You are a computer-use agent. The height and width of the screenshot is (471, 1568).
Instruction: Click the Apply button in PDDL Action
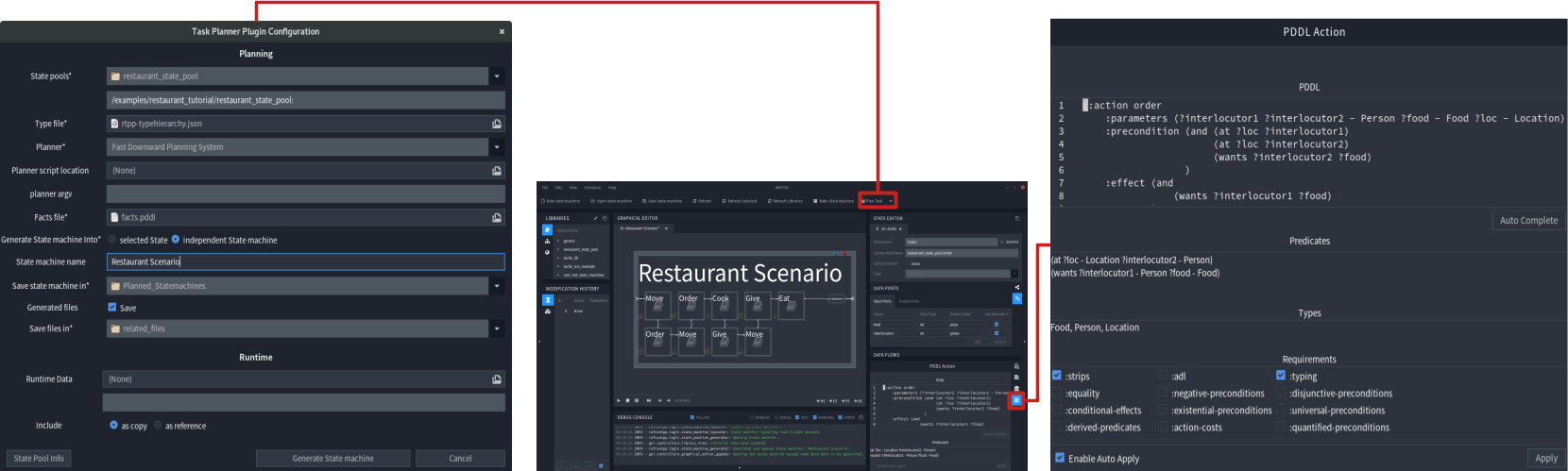1546,458
